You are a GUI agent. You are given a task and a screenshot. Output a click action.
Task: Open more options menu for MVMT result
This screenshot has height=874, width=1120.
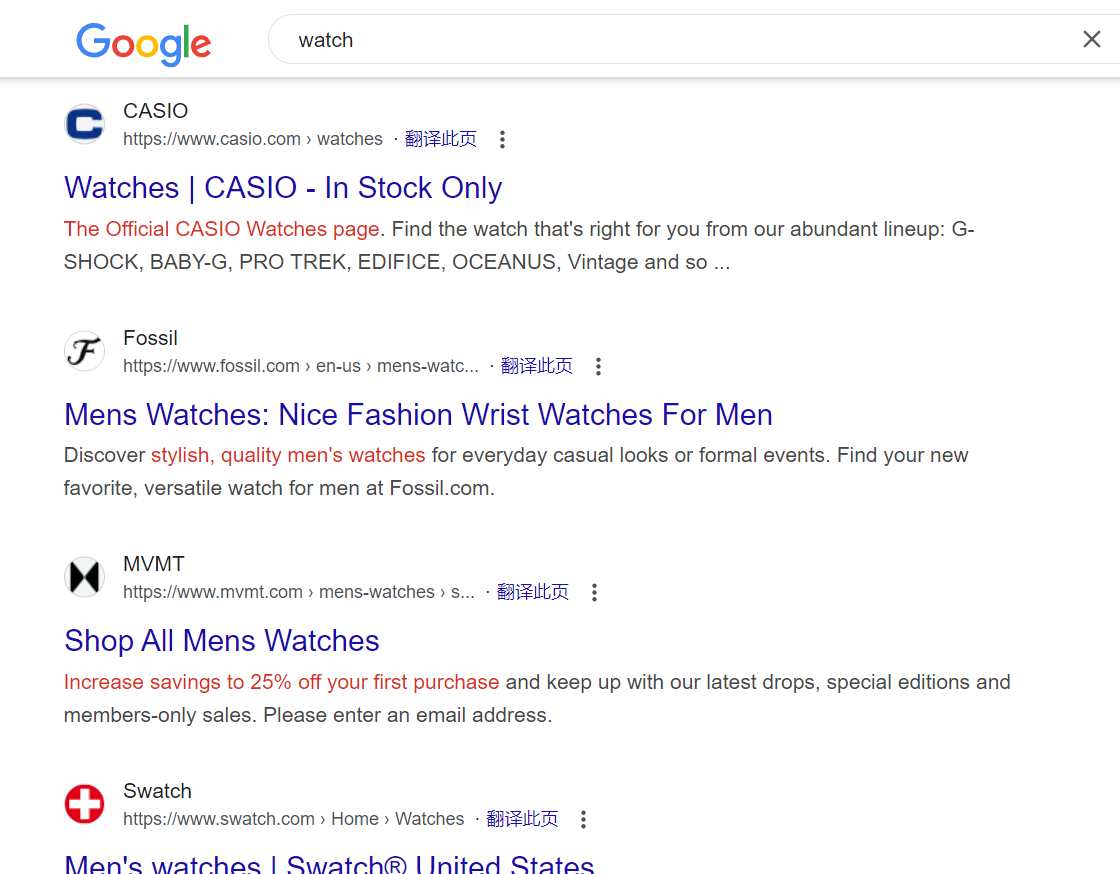pos(594,593)
